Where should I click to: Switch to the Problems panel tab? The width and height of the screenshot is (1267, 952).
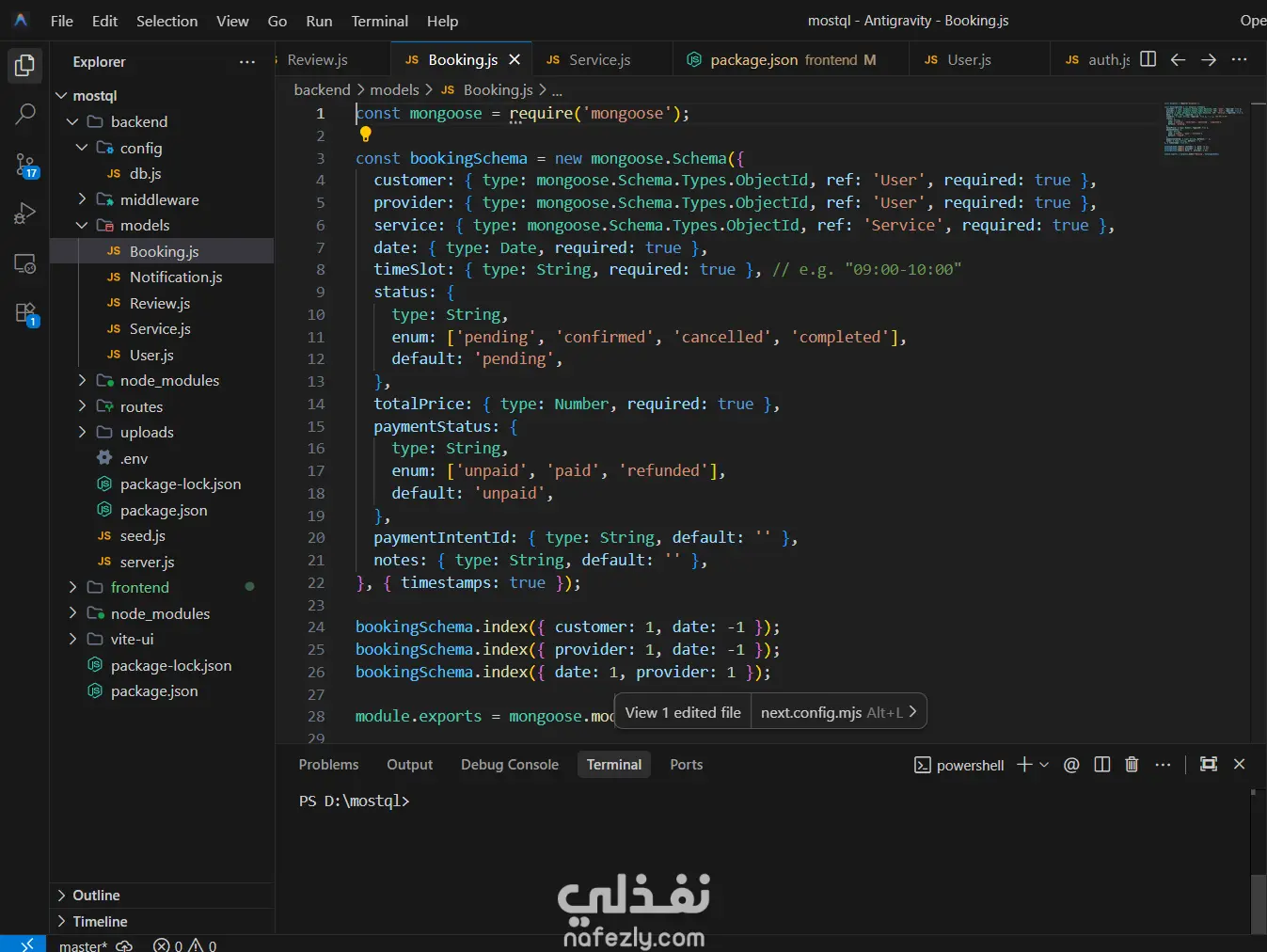click(328, 765)
